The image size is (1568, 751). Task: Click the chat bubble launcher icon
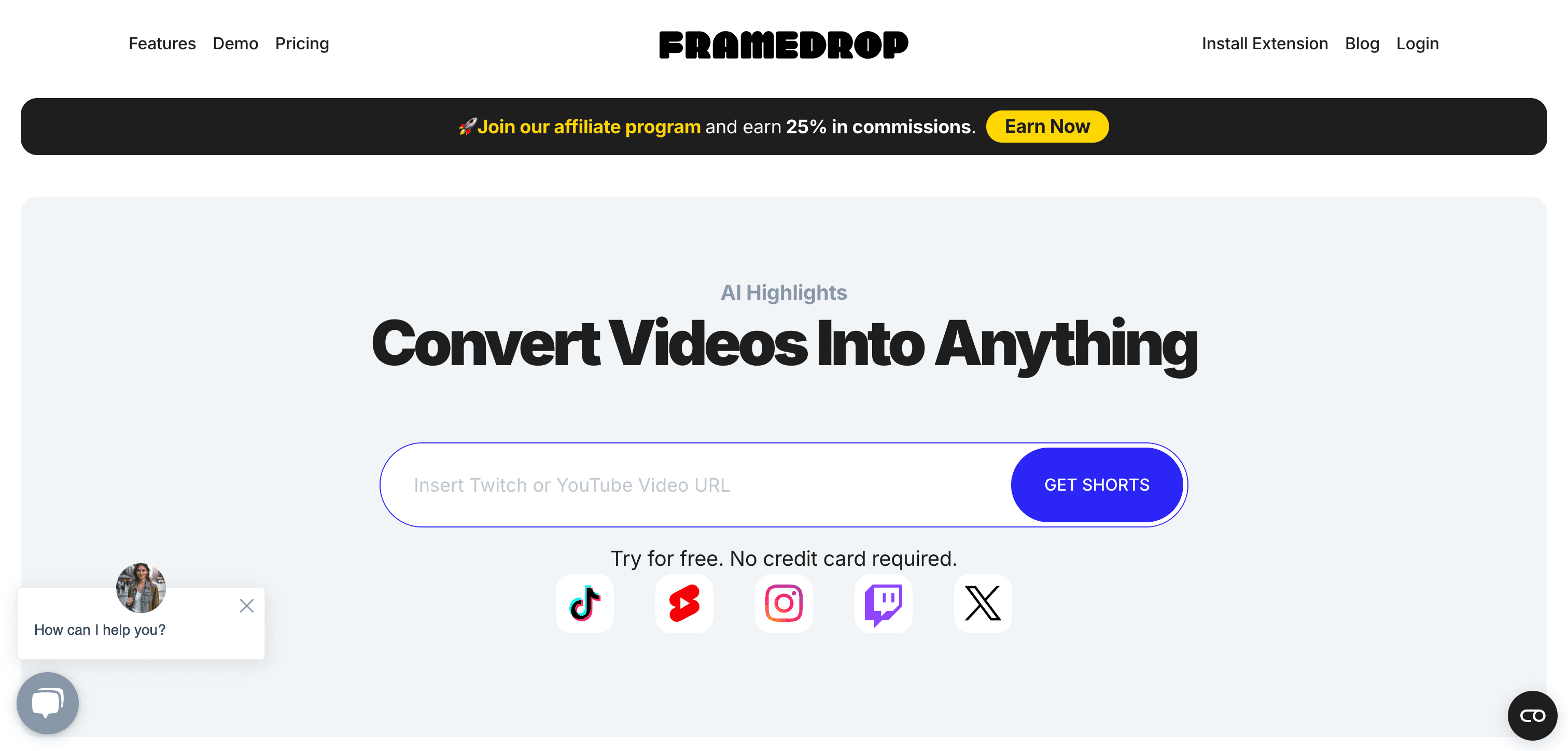point(47,701)
